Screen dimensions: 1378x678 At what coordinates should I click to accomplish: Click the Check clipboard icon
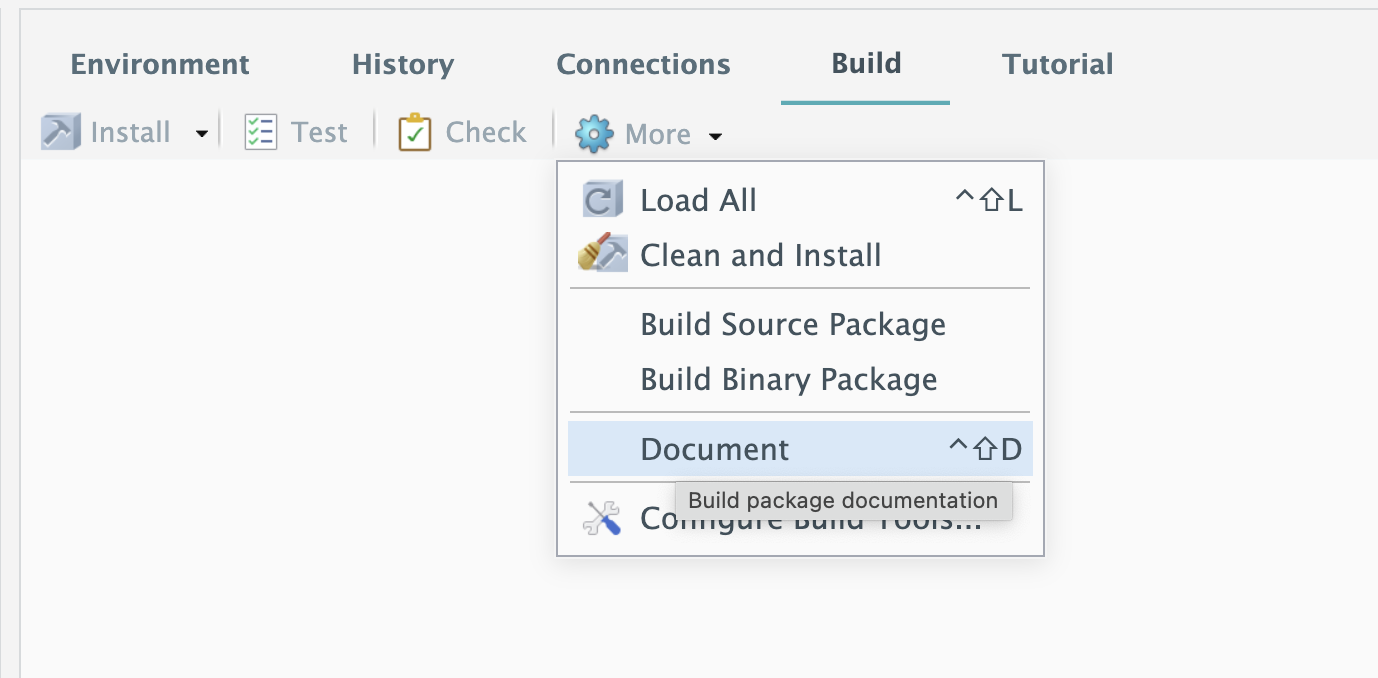[x=414, y=132]
